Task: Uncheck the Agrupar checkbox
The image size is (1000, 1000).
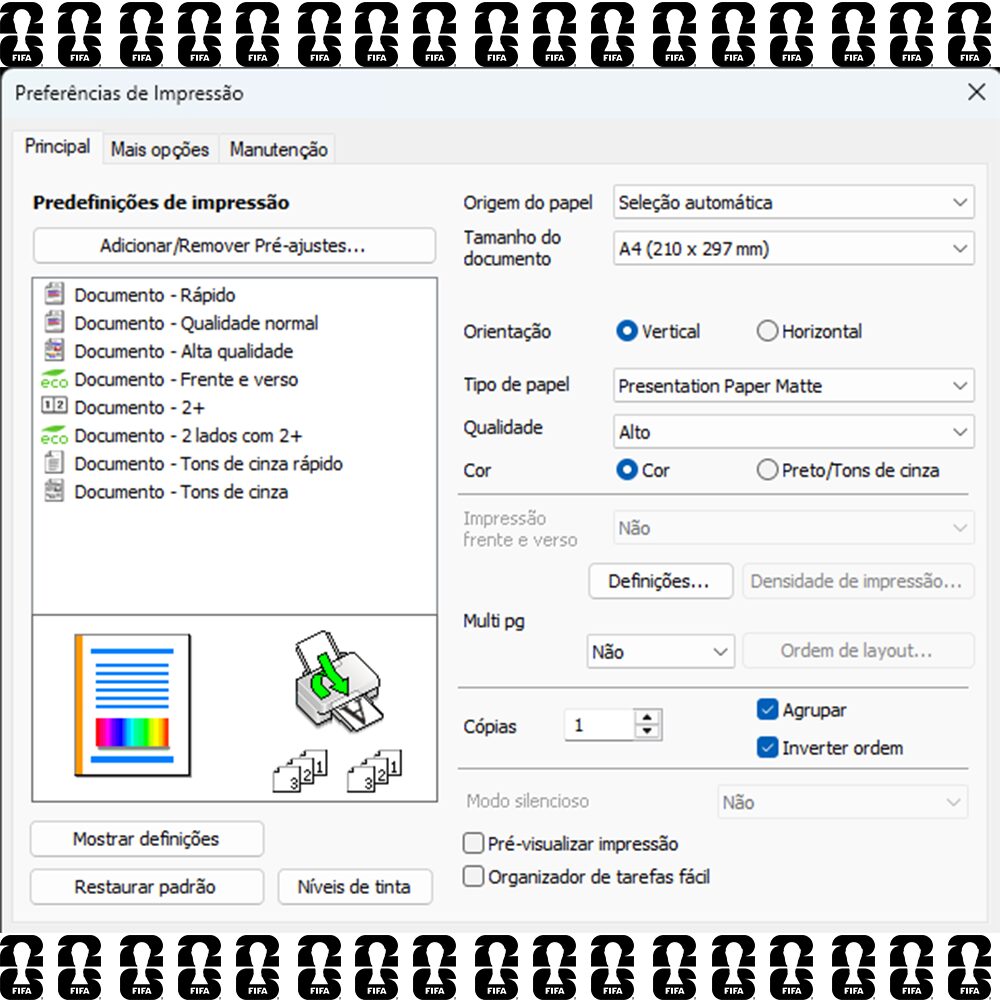Action: pos(767,709)
